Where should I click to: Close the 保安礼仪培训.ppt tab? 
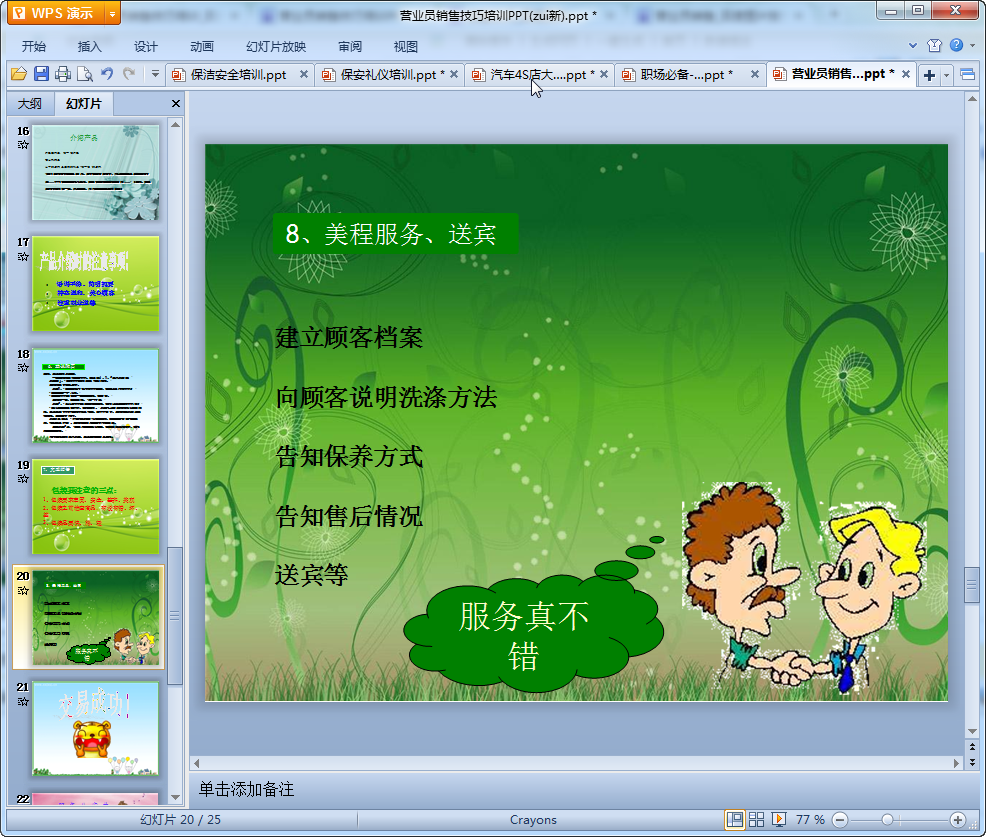click(454, 74)
